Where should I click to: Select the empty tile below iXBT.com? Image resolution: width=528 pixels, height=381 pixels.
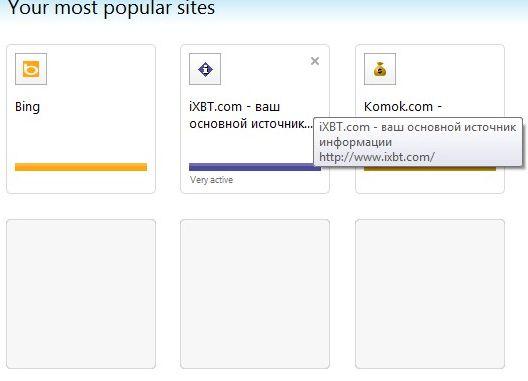[x=255, y=294]
